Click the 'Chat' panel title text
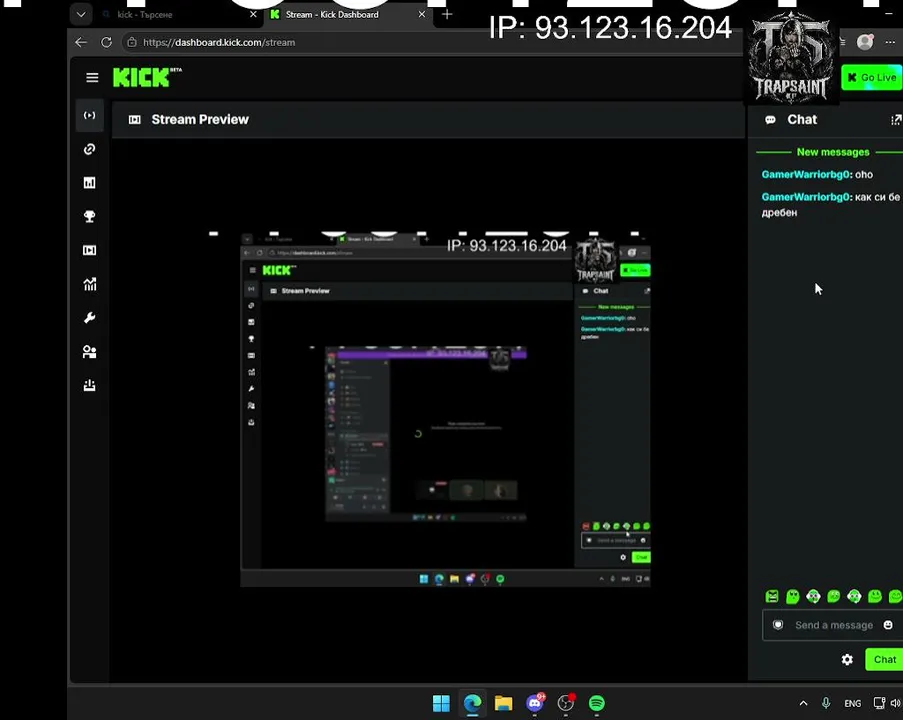 pos(802,120)
